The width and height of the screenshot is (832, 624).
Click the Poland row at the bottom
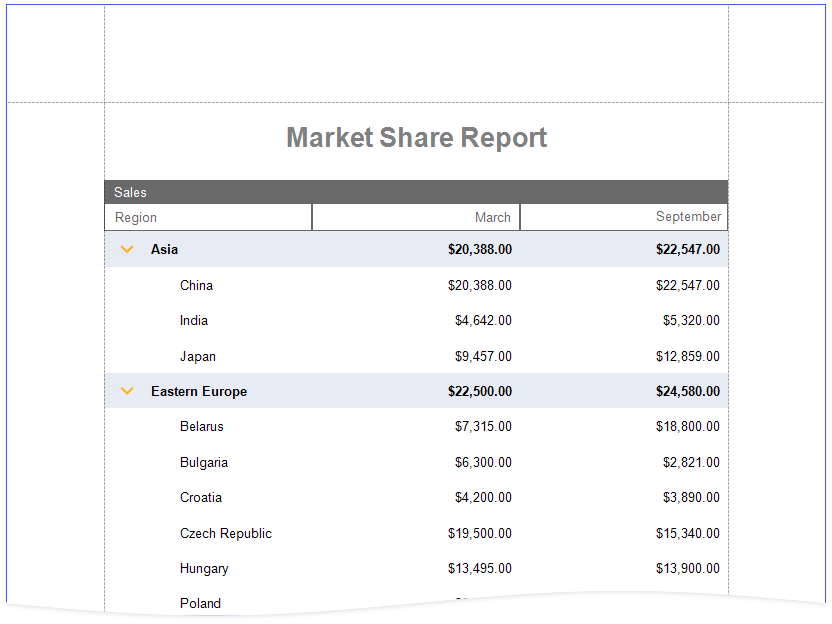200,603
